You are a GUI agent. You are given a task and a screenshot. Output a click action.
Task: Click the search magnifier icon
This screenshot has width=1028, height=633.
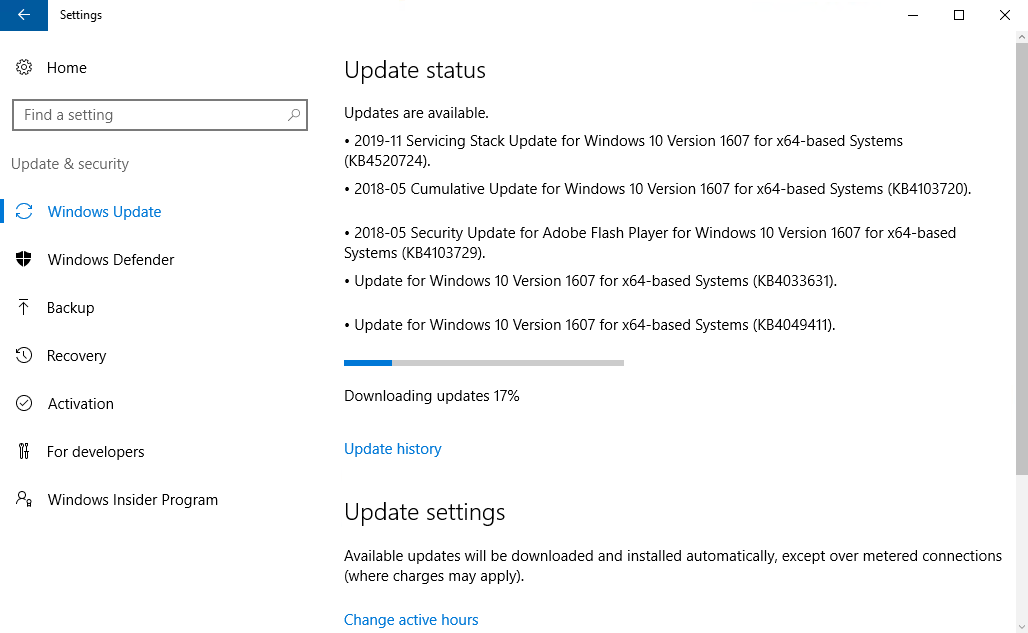coord(294,115)
